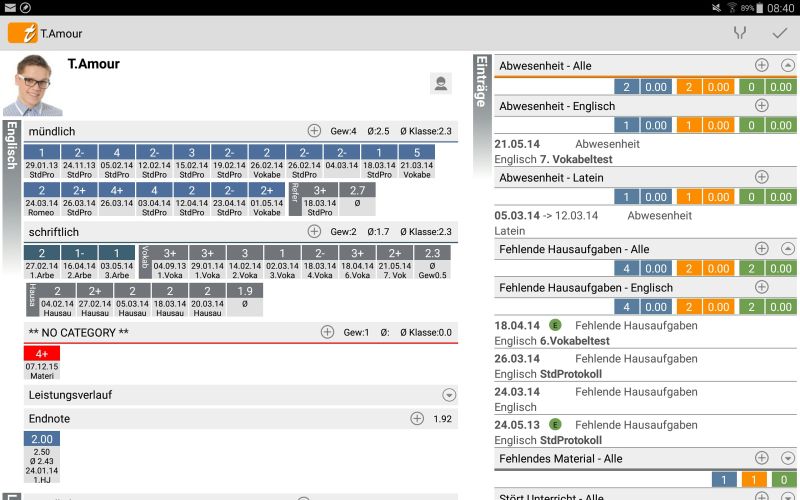Screen dimensions: 800x500
Task: Open the red 4+ grade from 07.12.15
Action: pyautogui.click(x=42, y=361)
